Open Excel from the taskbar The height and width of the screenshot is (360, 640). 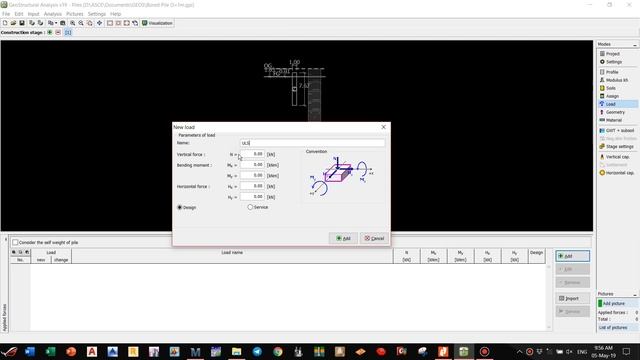tap(50, 351)
